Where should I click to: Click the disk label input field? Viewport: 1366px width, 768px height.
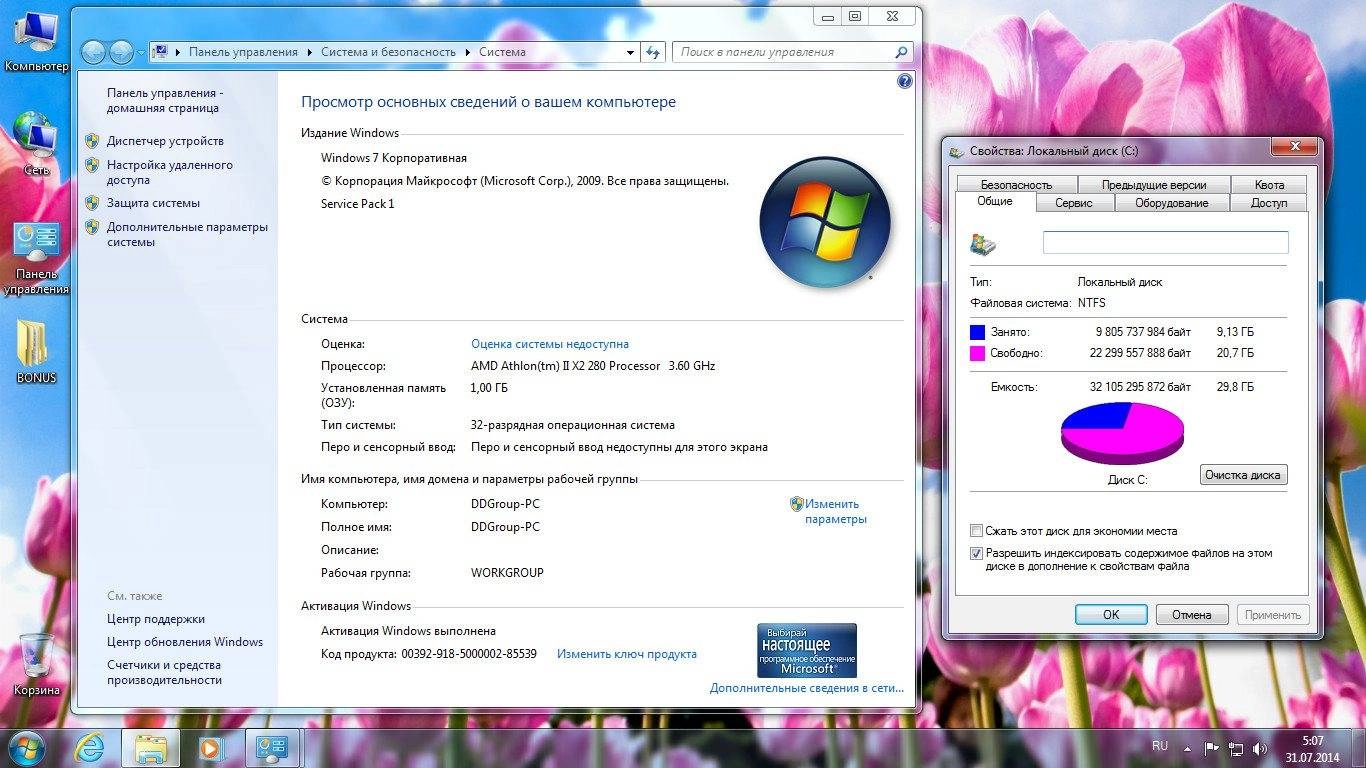pos(1166,243)
